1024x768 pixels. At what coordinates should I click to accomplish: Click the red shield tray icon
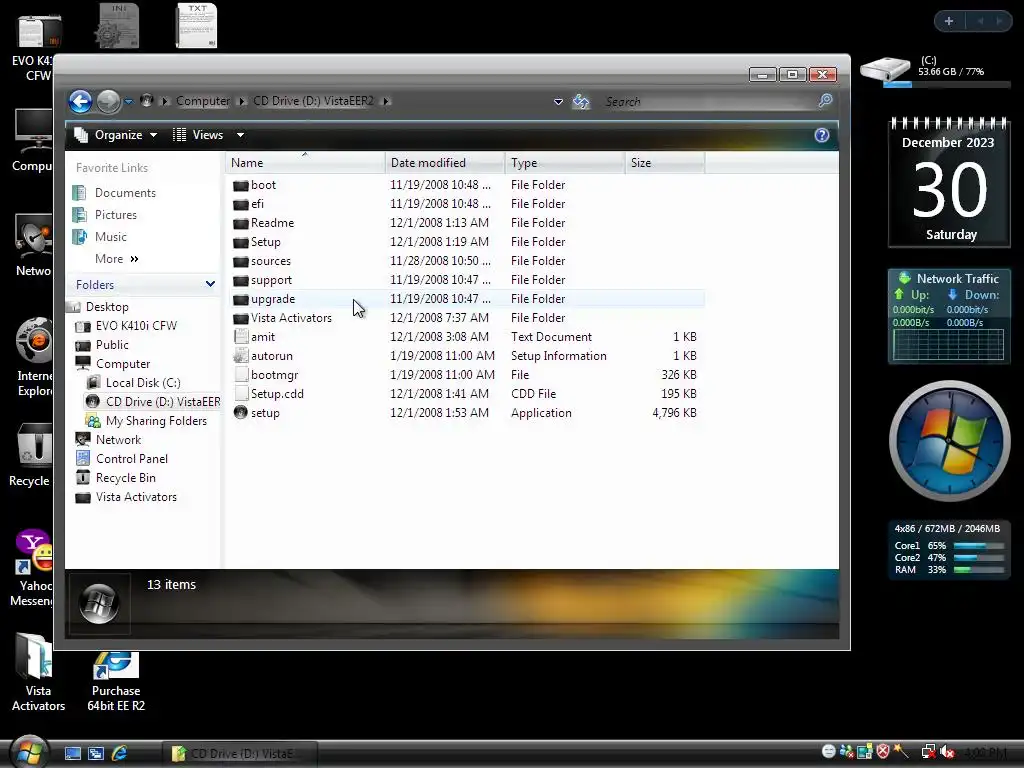883,752
